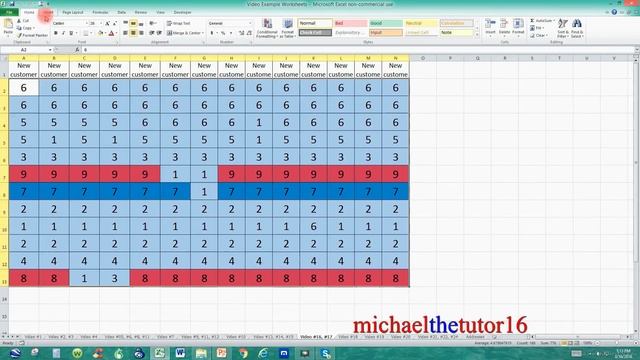Toggle Align Text Right
Viewport: 640px width, 360px height.
pyautogui.click(x=141, y=33)
